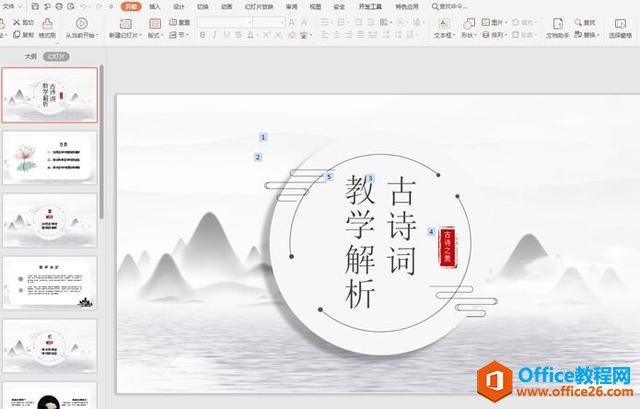Toggle Bold text formatting
This screenshot has height=409, width=640.
[201, 34]
